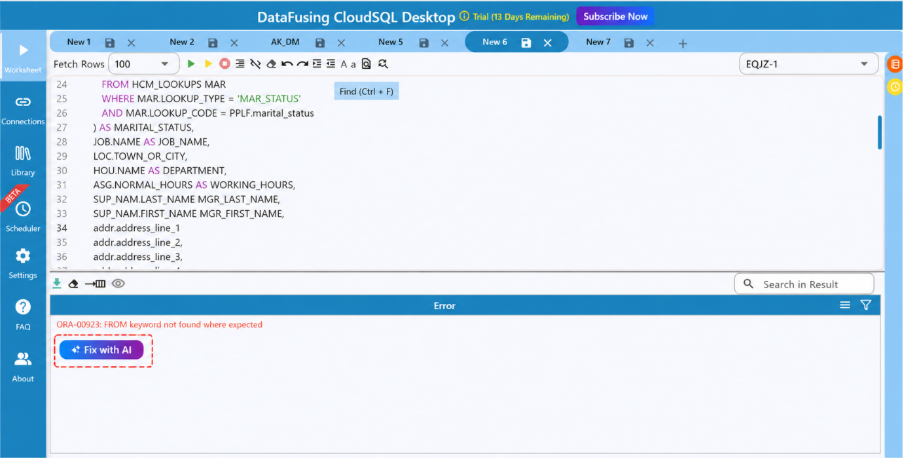Screen dimensions: 903x459
Task: Save the New 5 worksheet tab
Action: (x=424, y=43)
